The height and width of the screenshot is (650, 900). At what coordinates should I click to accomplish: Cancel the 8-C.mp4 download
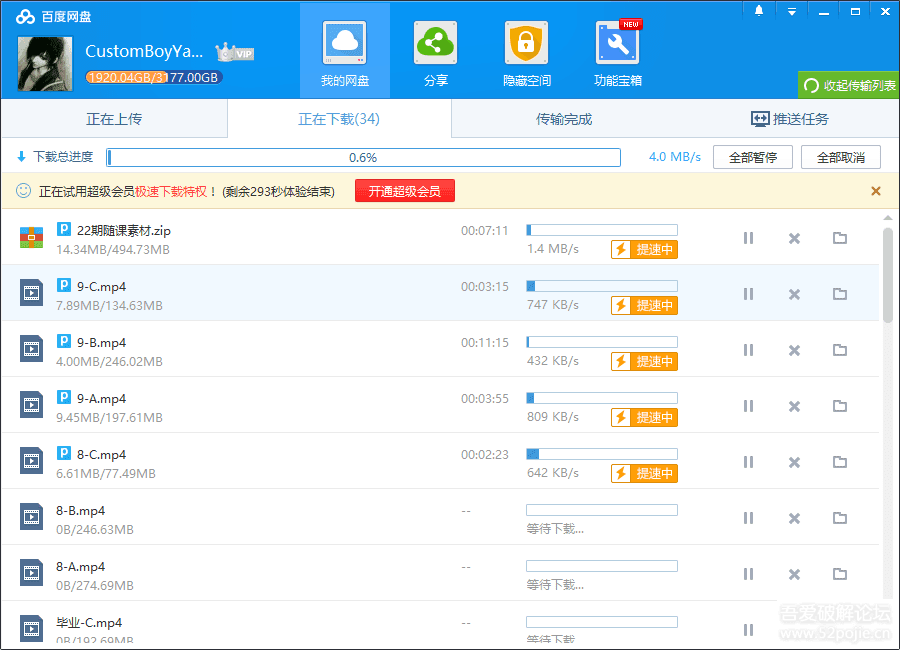point(794,462)
